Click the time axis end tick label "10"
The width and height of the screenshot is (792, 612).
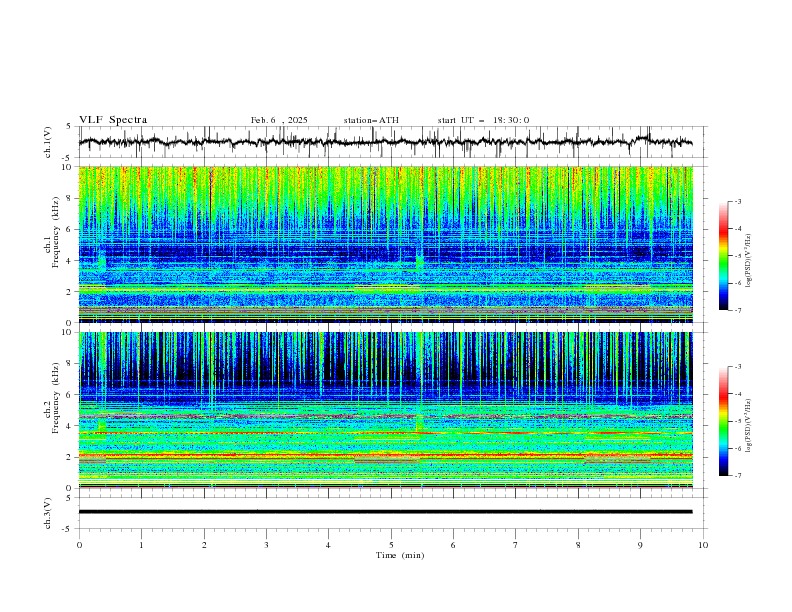(x=703, y=545)
